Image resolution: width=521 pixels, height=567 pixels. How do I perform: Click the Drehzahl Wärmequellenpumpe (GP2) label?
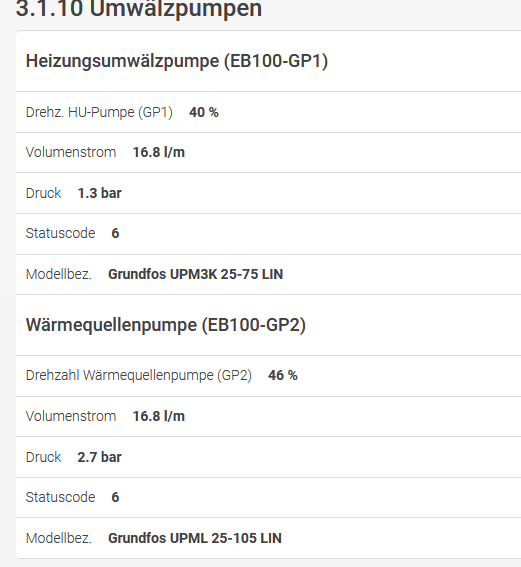(x=139, y=375)
